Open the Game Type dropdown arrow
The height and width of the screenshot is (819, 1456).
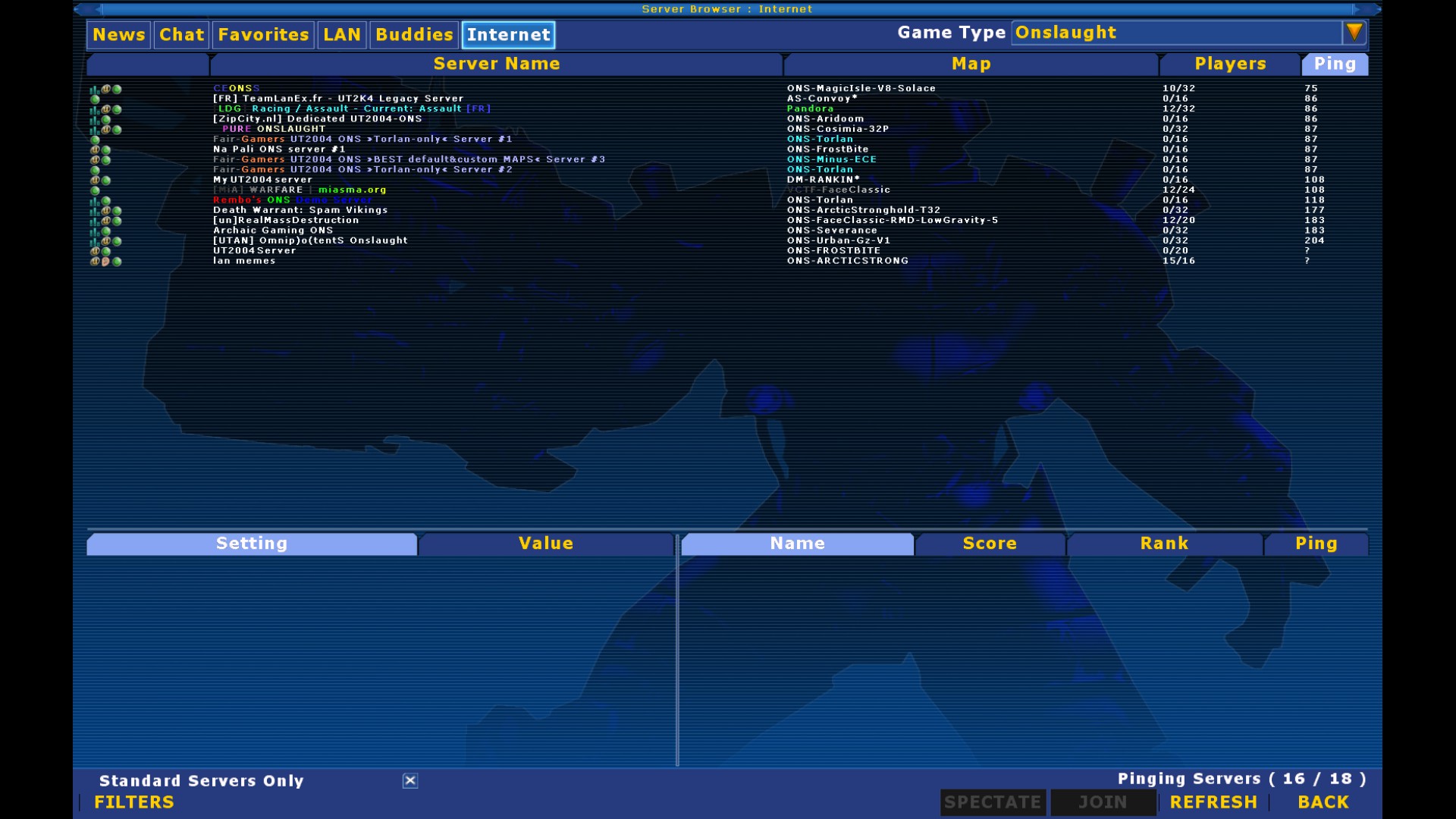1354,33
